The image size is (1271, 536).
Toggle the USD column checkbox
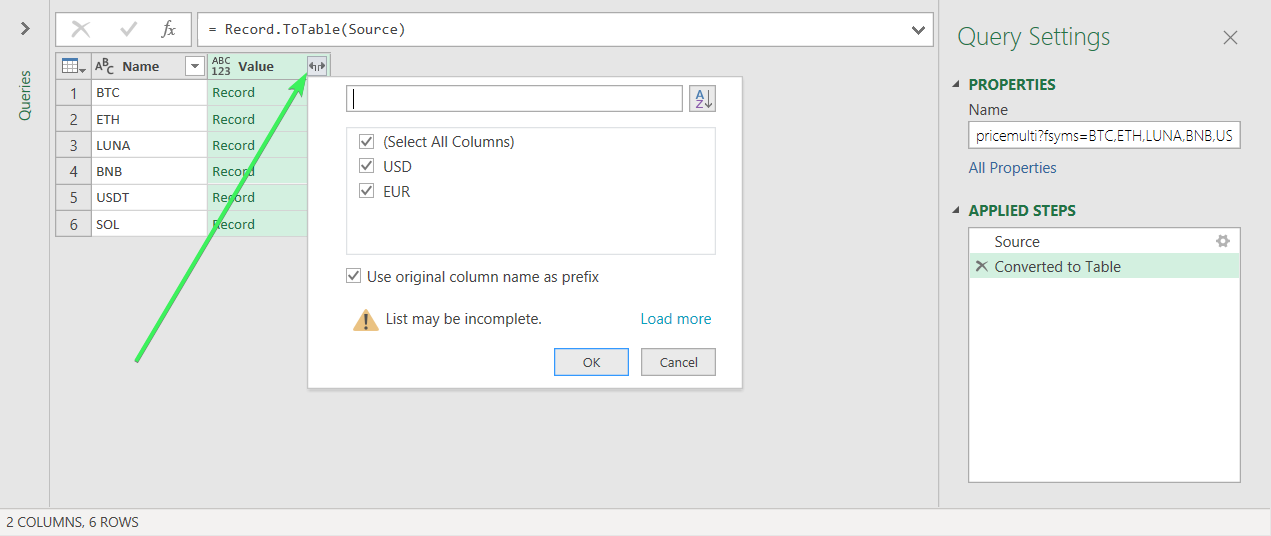[x=366, y=166]
